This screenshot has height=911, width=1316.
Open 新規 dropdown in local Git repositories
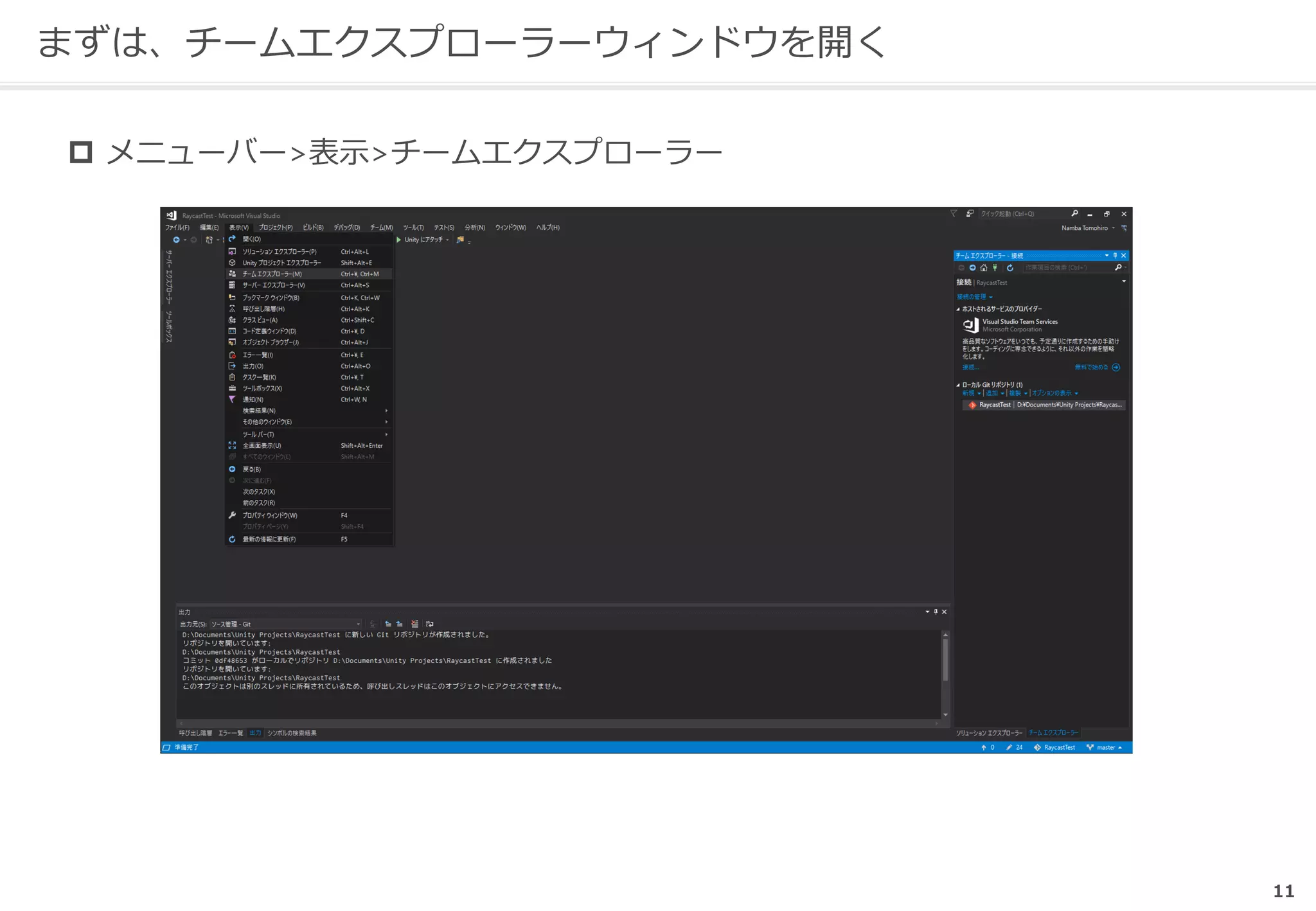(971, 393)
